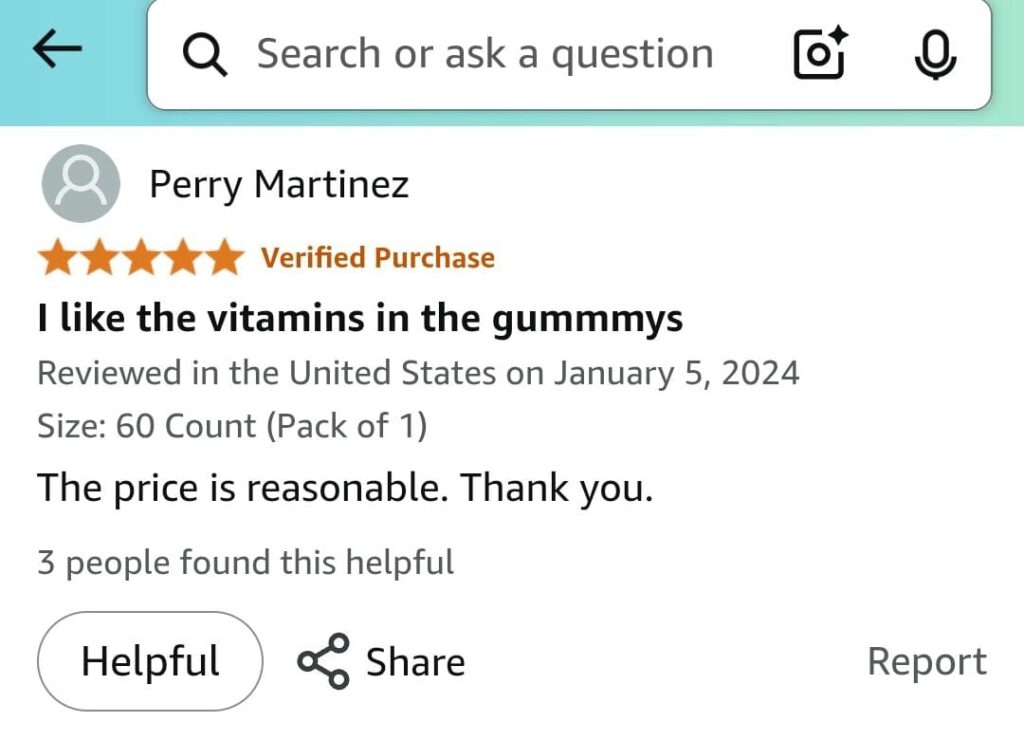Click the third orange rating star
Image resolution: width=1024 pixels, height=740 pixels.
[x=140, y=258]
